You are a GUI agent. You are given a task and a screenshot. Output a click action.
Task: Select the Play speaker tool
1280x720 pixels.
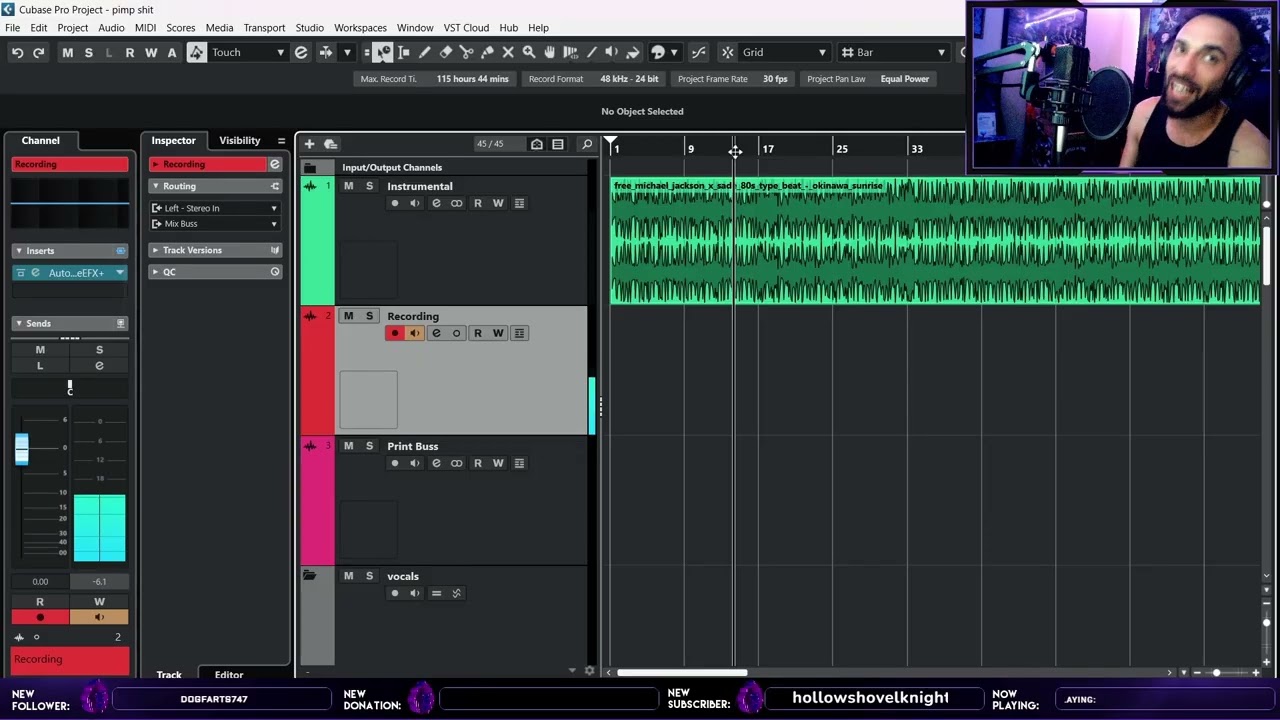pyautogui.click(x=611, y=52)
